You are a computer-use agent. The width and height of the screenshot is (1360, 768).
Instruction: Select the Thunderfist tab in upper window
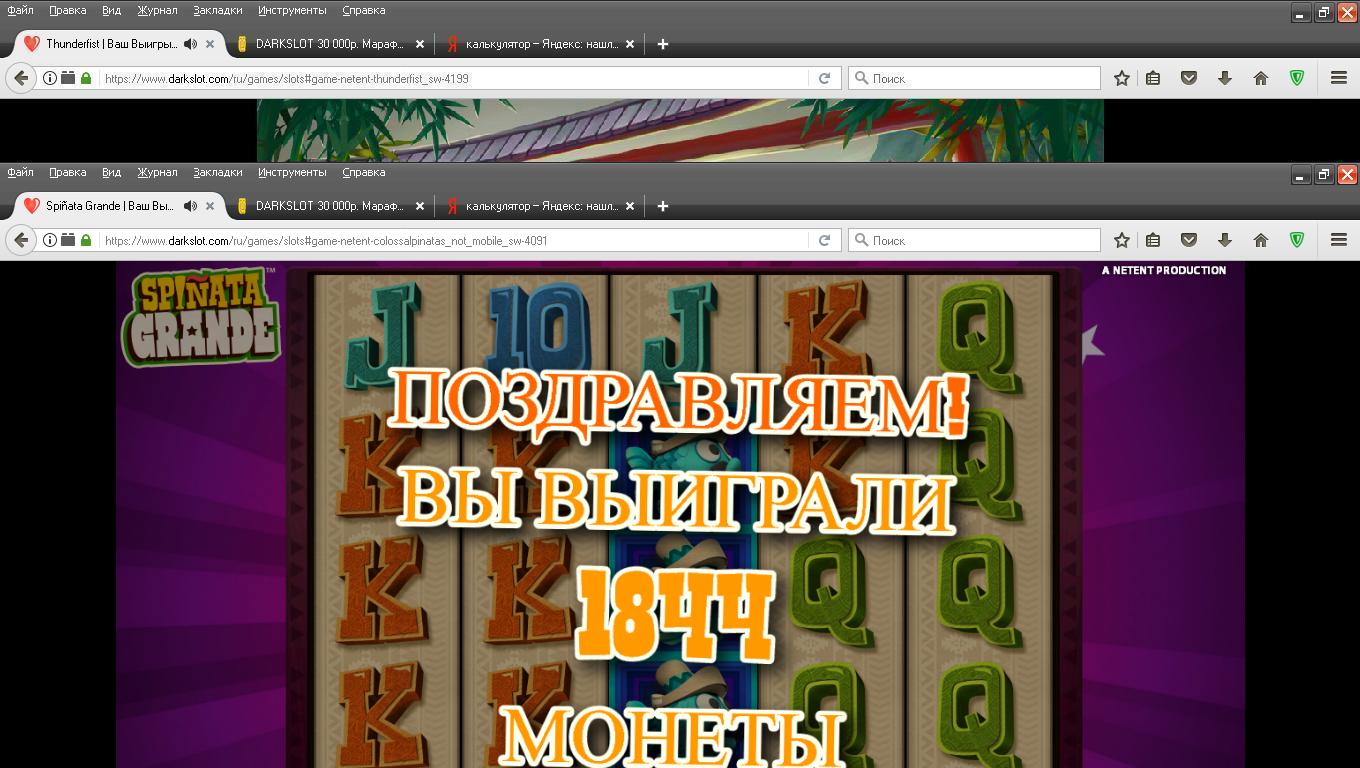tap(110, 44)
